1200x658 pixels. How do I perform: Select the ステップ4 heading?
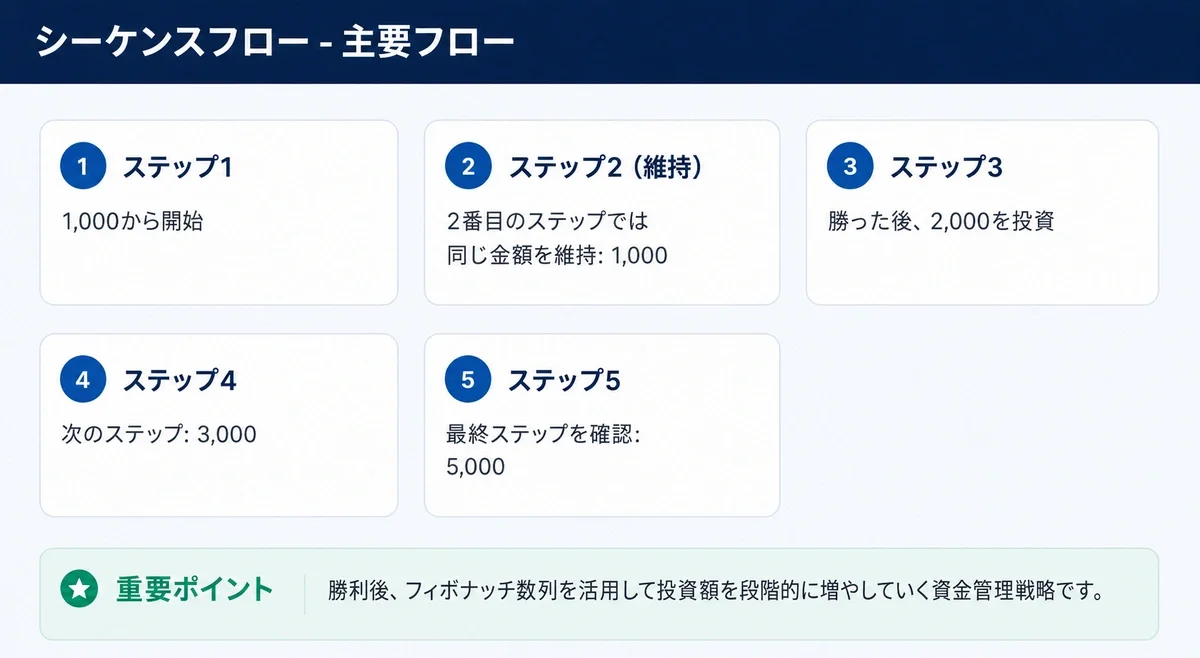pos(179,380)
